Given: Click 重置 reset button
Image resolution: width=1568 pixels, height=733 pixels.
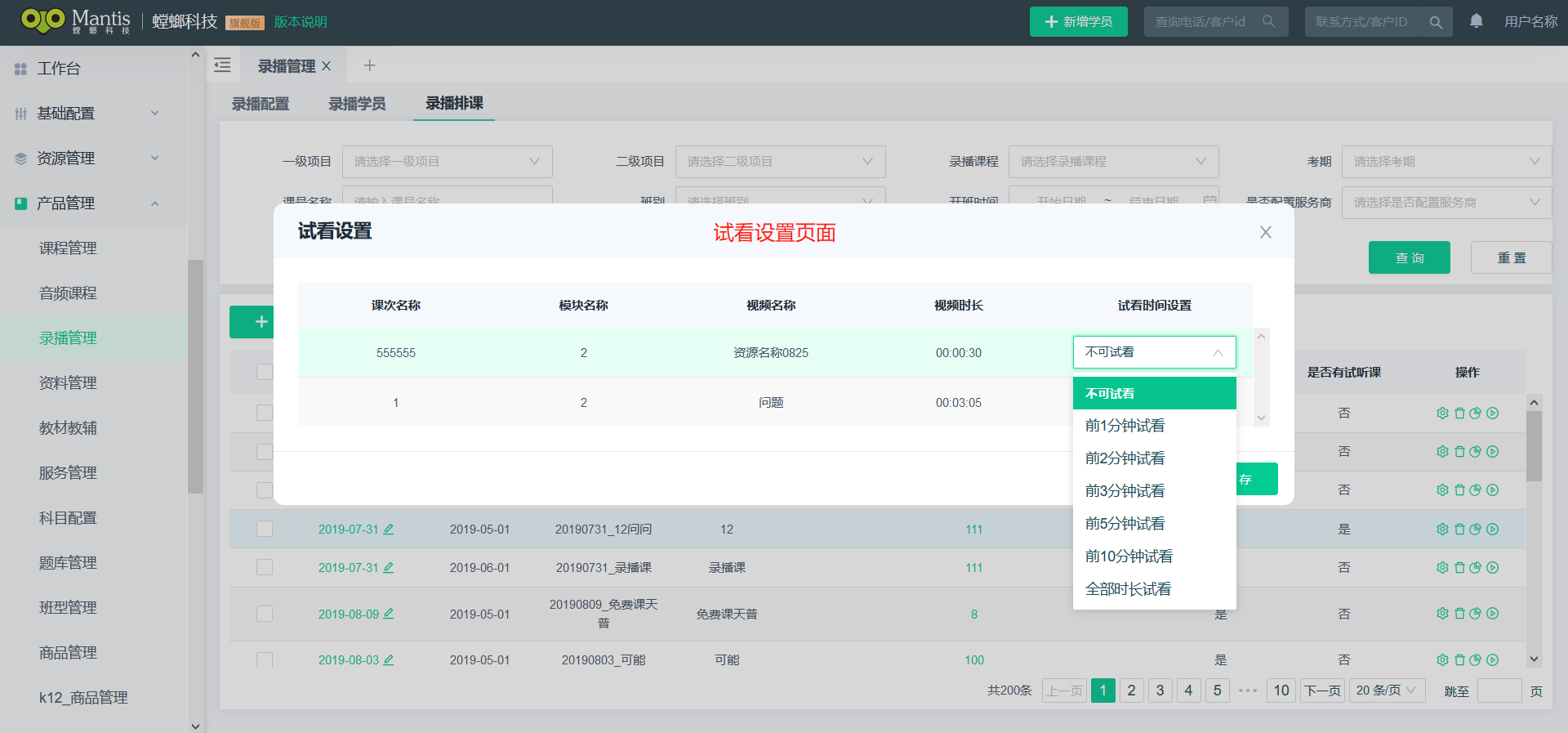Looking at the screenshot, I should point(1511,257).
